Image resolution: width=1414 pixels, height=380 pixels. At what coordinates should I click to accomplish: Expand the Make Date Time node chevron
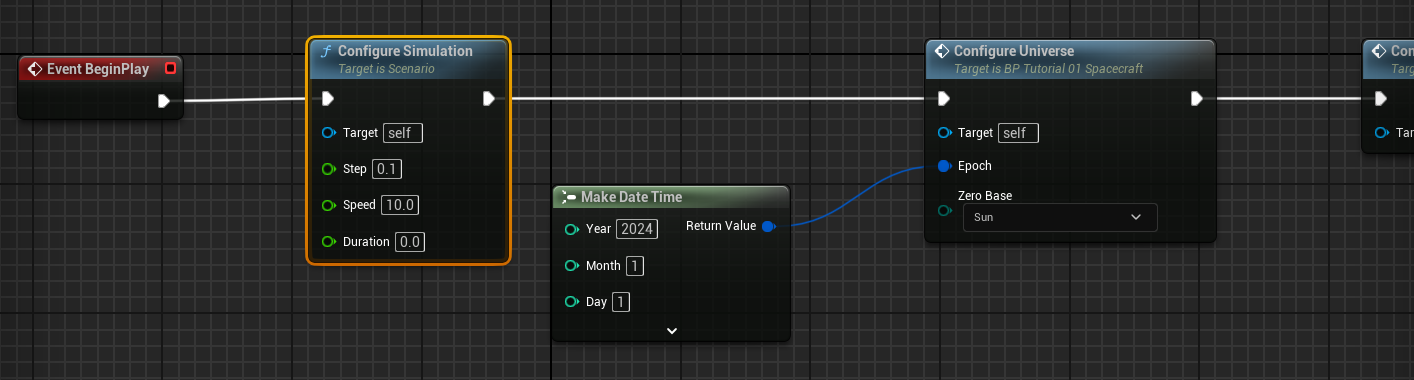click(672, 330)
